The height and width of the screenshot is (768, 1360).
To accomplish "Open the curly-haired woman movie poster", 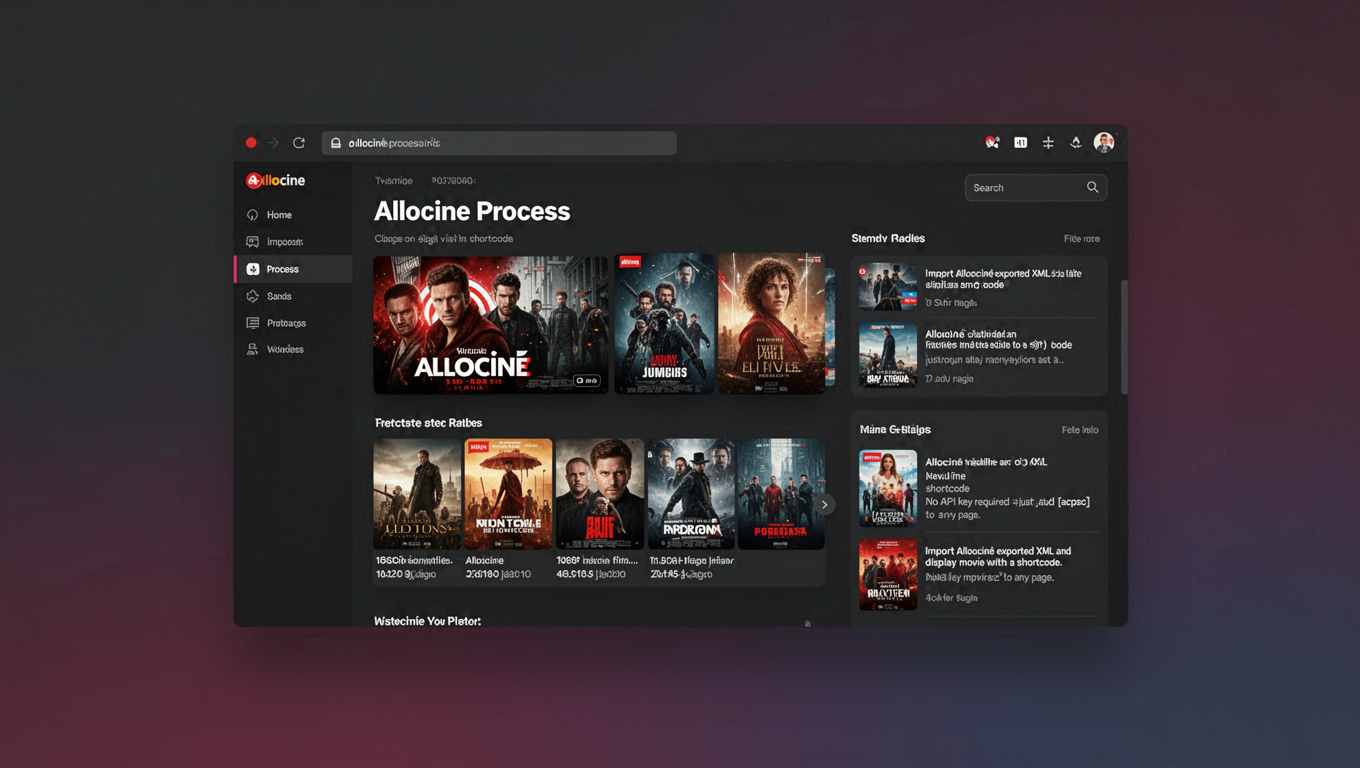I will [x=771, y=323].
